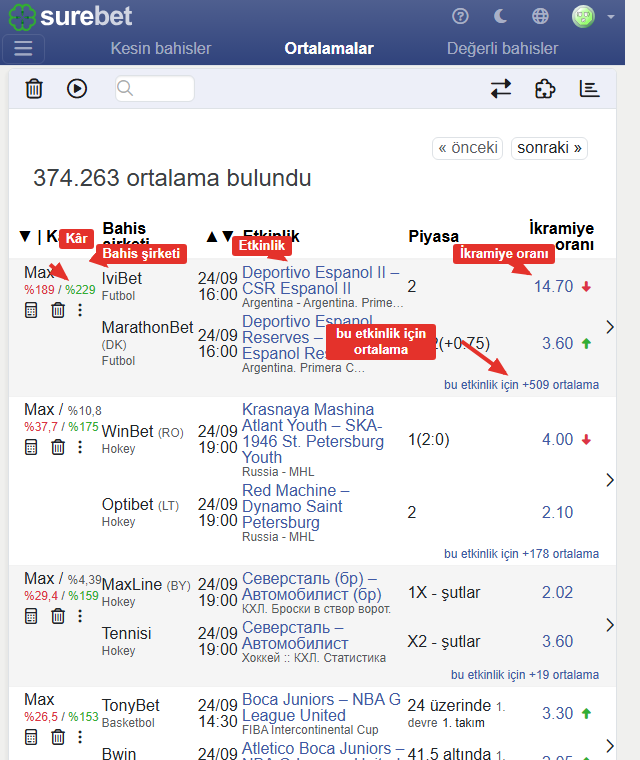Open calculator for TonyBet row
Image resolution: width=640 pixels, height=760 pixels.
click(x=31, y=737)
